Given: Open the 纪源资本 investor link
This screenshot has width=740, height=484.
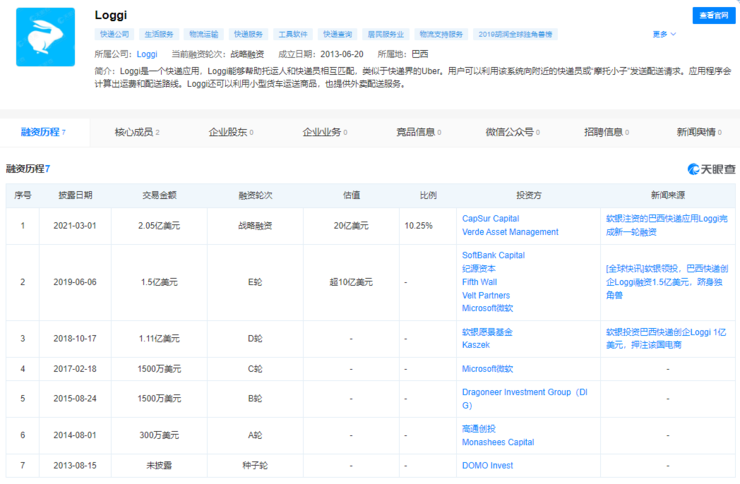Looking at the screenshot, I should pos(479,268).
